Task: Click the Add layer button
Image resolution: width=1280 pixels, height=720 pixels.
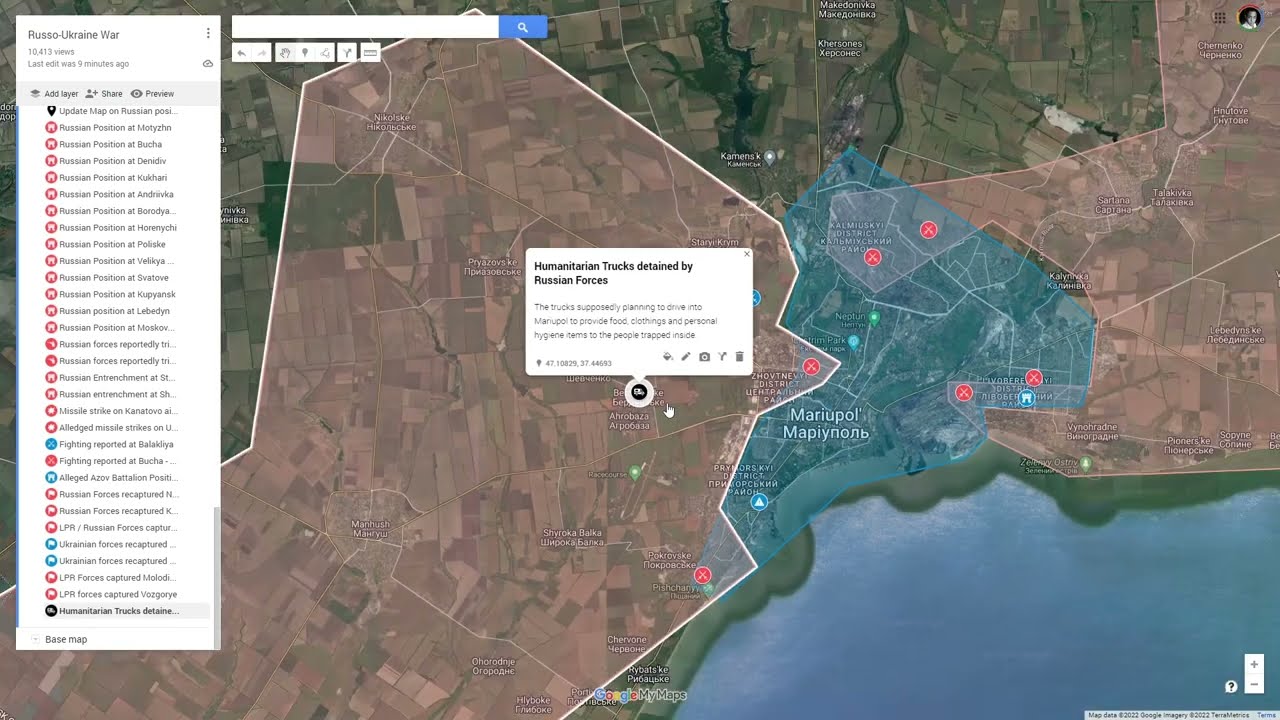Action: 53,94
